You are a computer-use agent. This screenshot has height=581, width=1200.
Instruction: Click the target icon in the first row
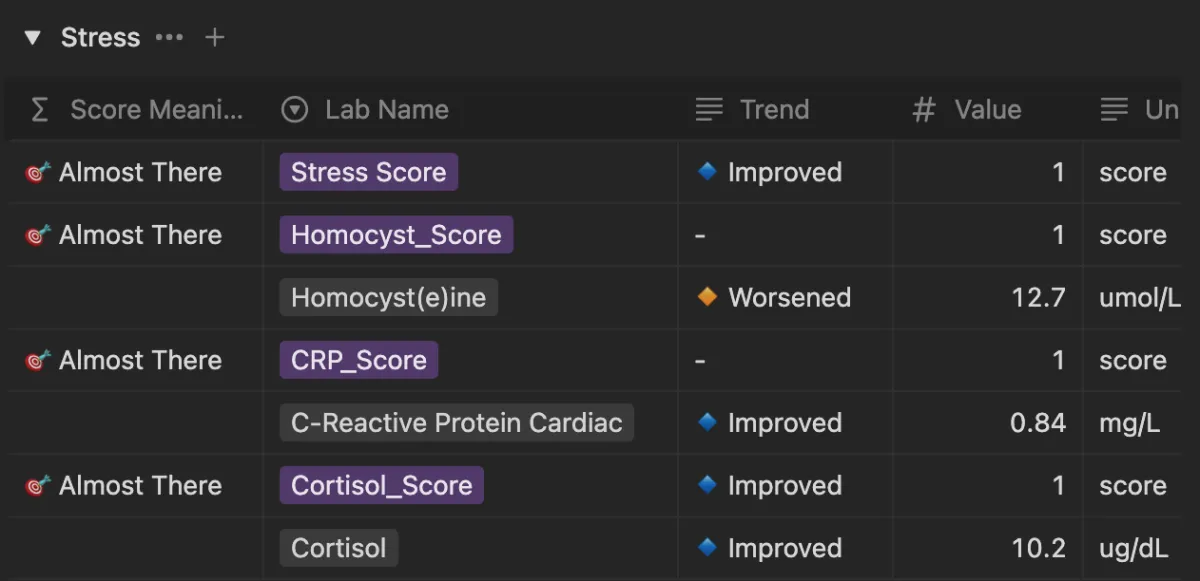click(x=37, y=173)
